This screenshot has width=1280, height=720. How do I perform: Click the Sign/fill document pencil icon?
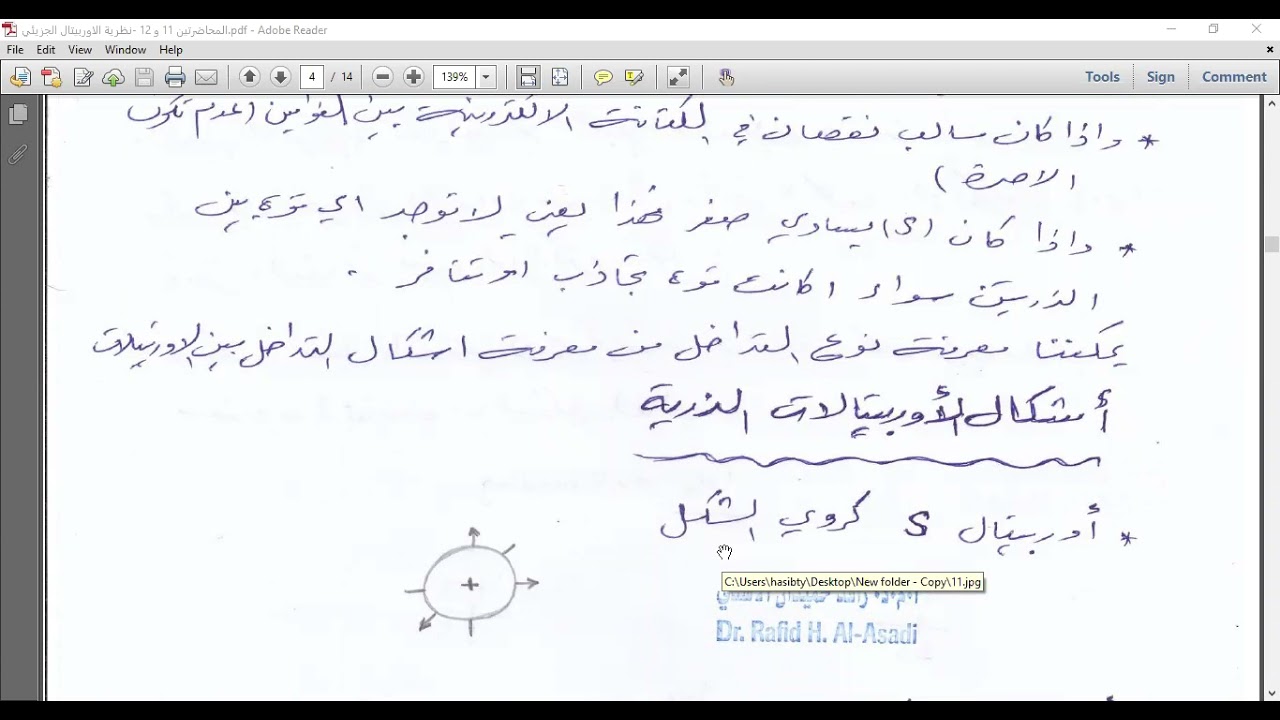(83, 77)
